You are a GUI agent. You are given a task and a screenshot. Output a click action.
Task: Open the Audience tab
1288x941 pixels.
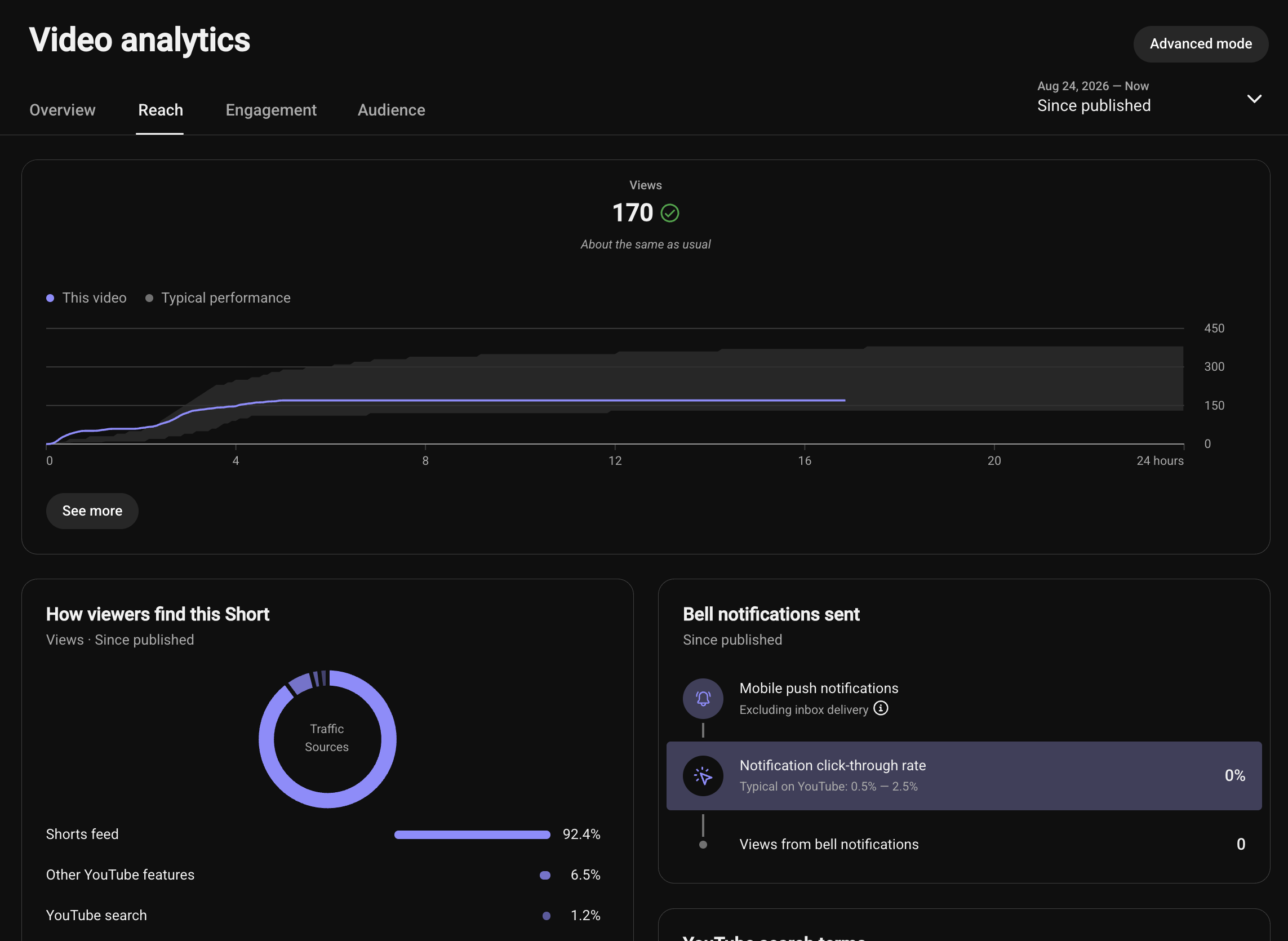392,110
